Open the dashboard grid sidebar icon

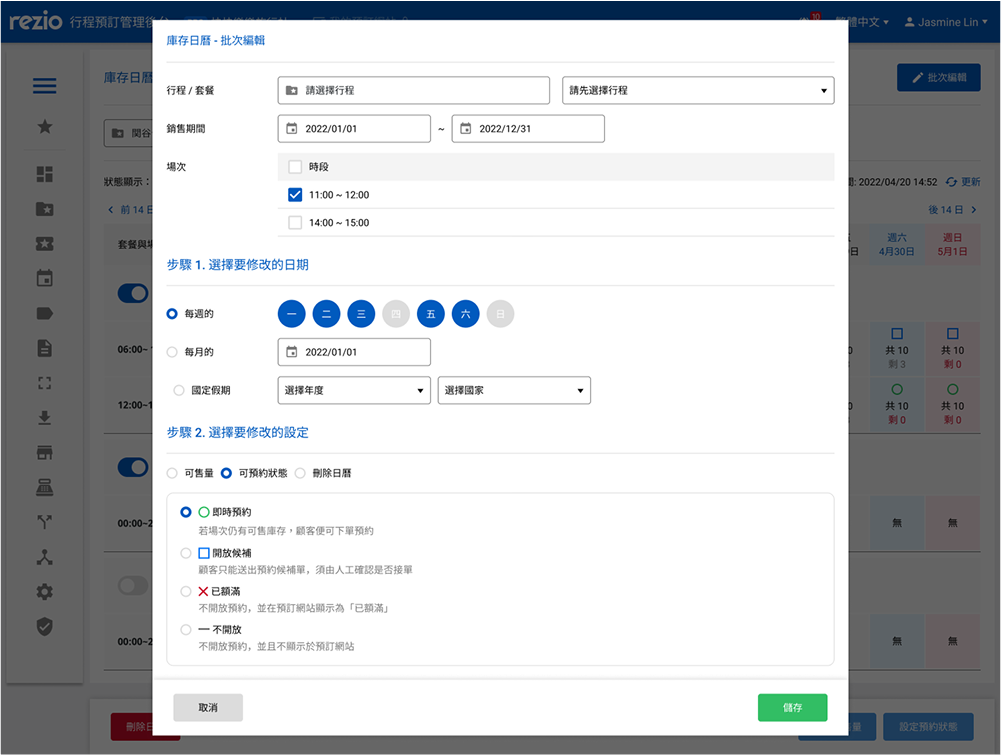45,174
